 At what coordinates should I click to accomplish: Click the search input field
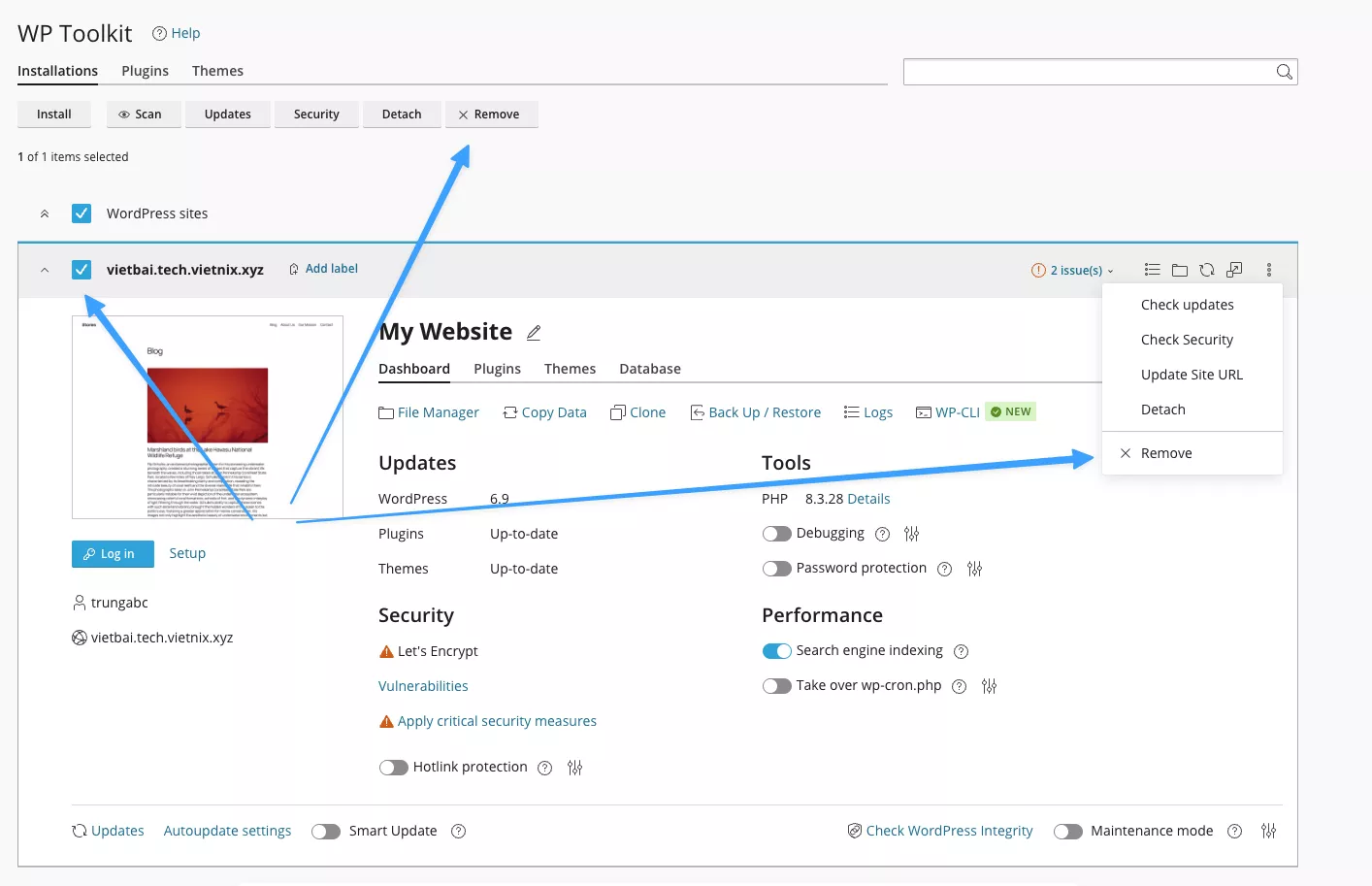click(1087, 72)
